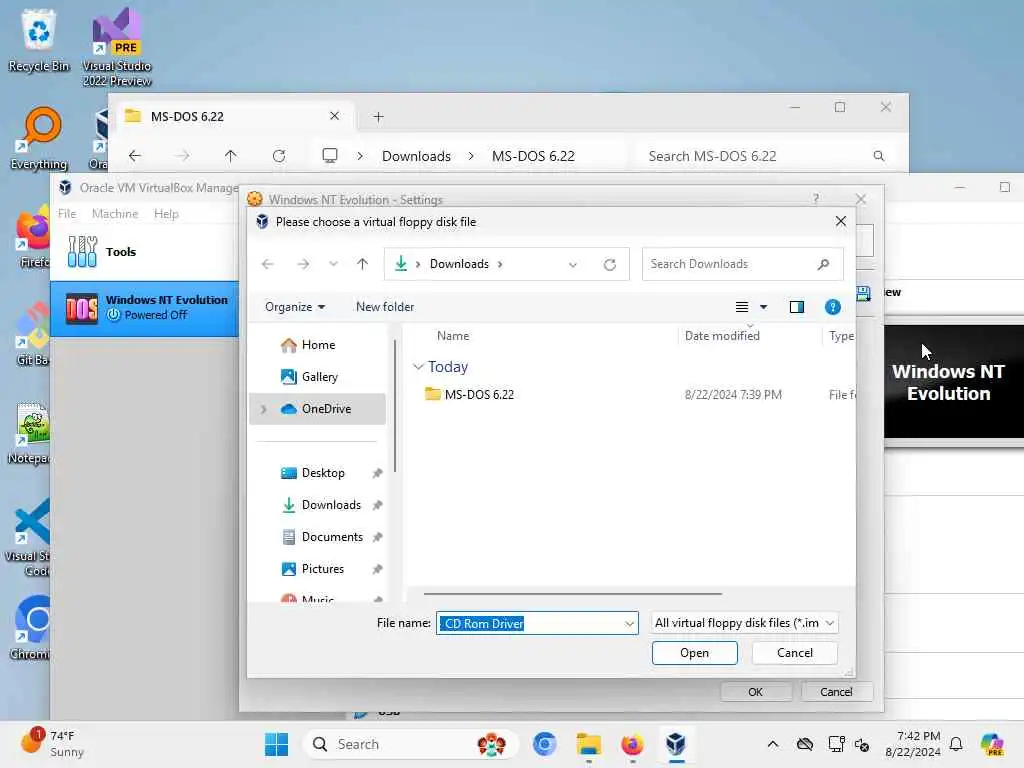Refresh the Downloads listing in file dialog
This screenshot has height=768, width=1024.
pyautogui.click(x=610, y=264)
